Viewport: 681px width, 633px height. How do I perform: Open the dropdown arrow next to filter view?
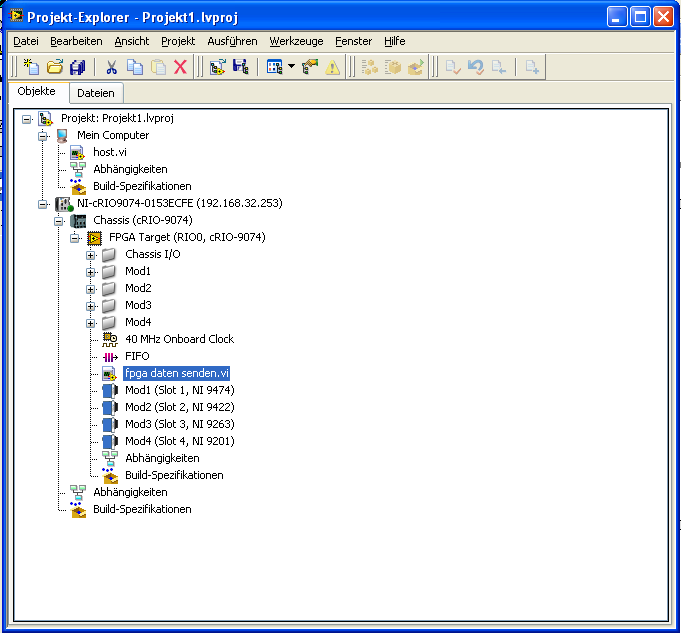point(291,66)
